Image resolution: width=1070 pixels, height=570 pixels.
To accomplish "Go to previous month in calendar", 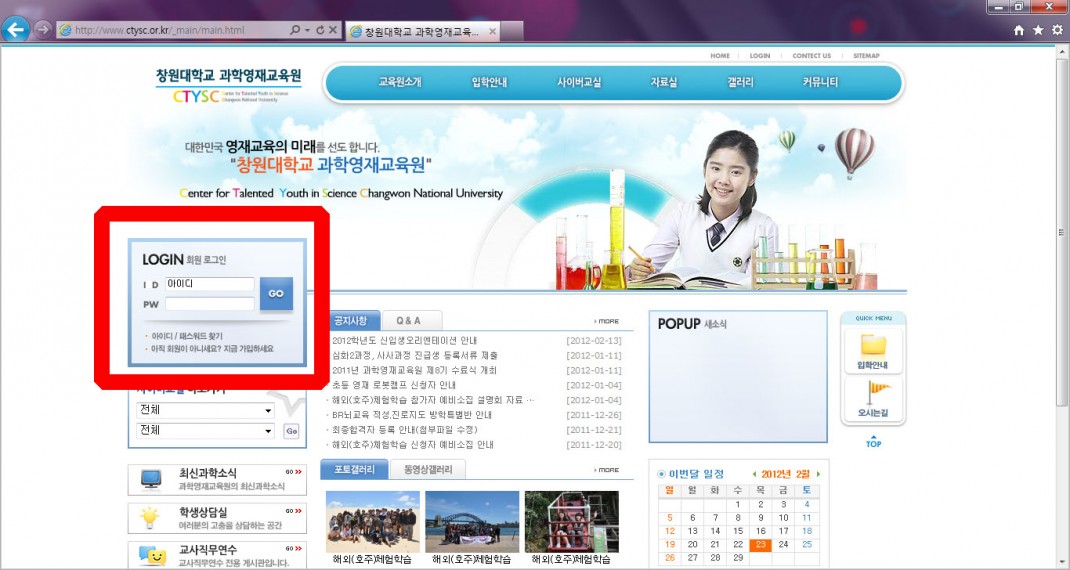I will tap(754, 474).
